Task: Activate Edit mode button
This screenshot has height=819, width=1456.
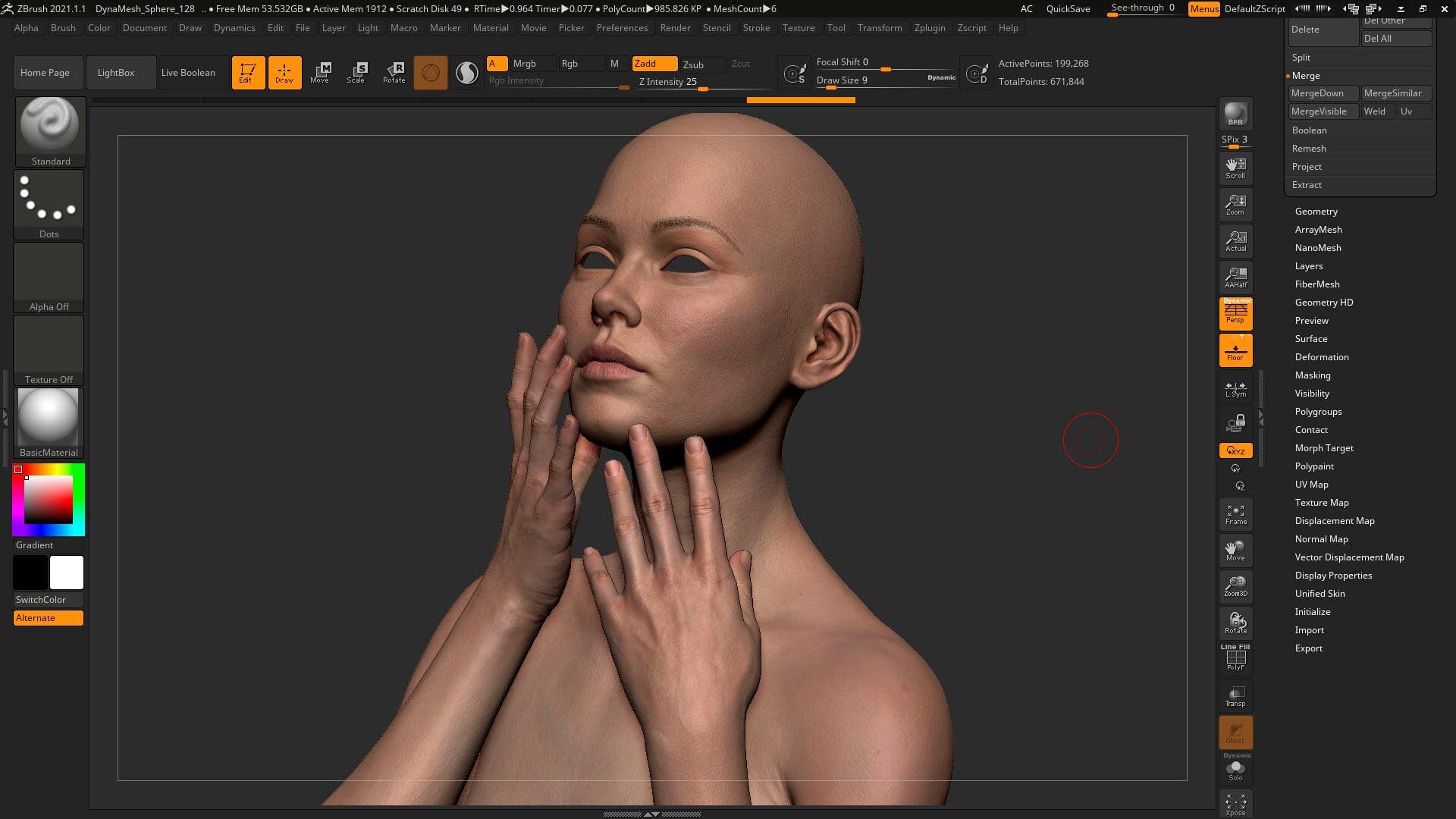Action: point(248,73)
